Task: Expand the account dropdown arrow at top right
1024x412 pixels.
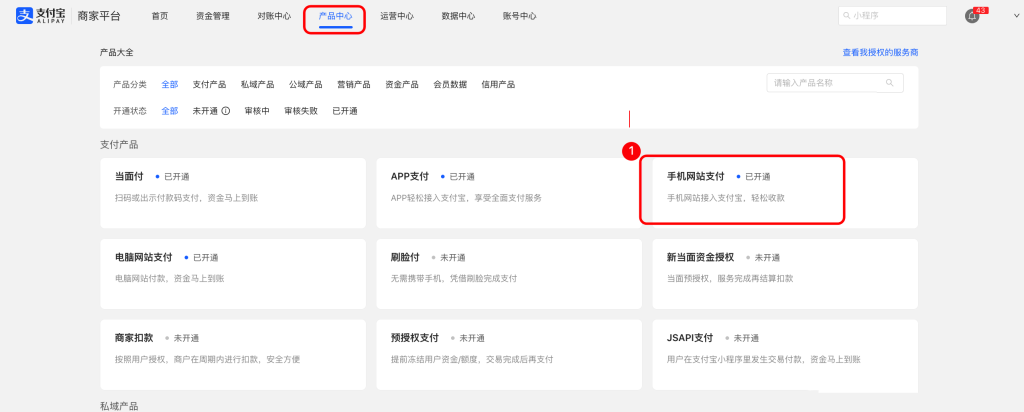Action: tap(1003, 17)
